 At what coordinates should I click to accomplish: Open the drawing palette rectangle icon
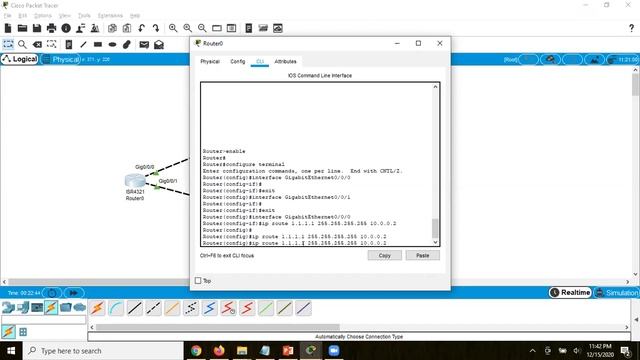click(x=217, y=28)
